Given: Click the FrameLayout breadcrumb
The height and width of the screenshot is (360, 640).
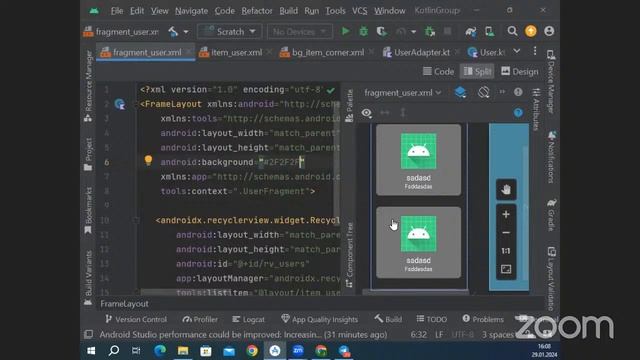Looking at the screenshot, I should coord(124,304).
